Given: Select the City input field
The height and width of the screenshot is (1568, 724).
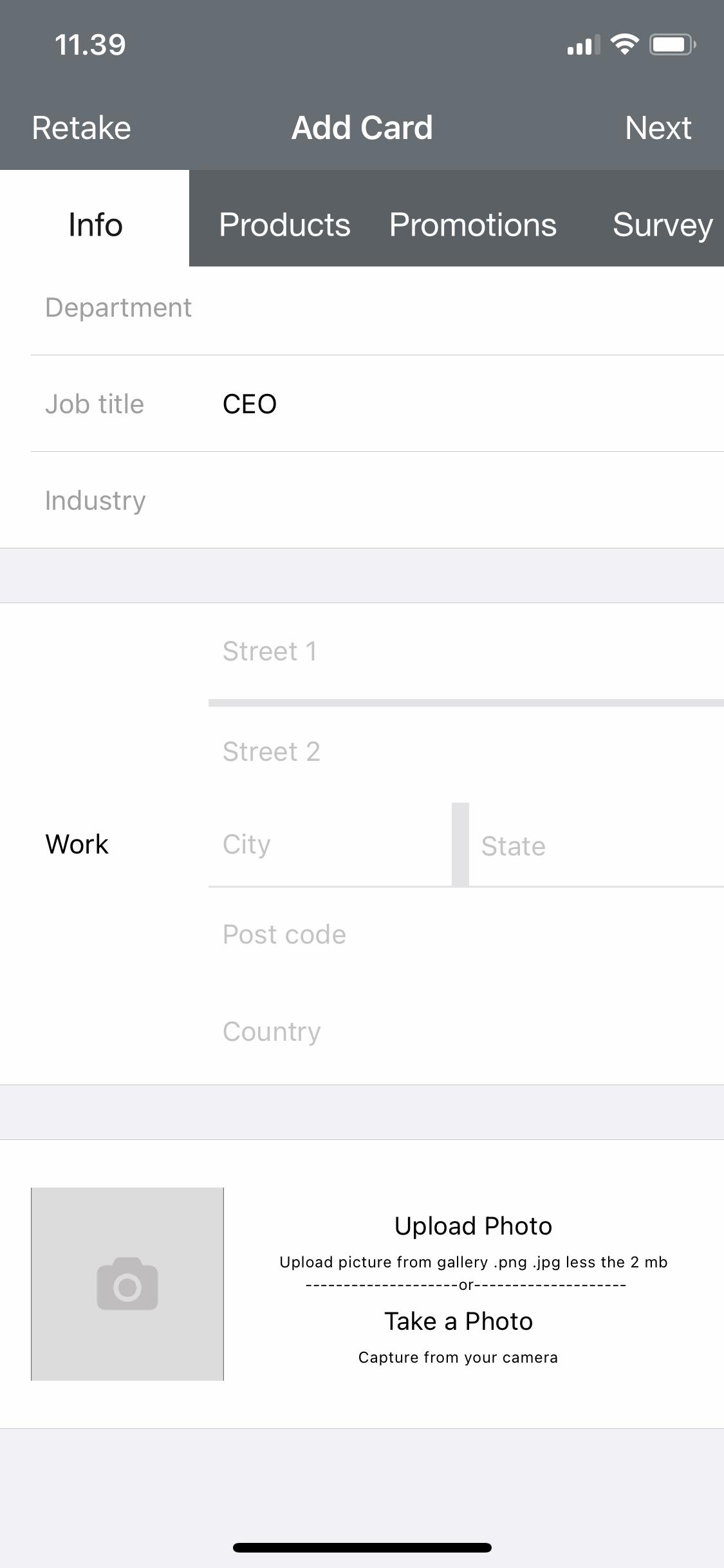Looking at the screenshot, I should (330, 845).
